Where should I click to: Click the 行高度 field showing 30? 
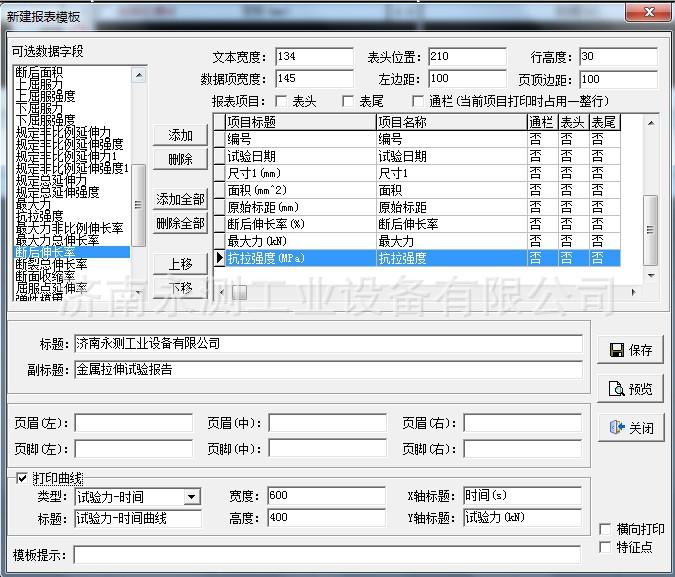[x=619, y=56]
